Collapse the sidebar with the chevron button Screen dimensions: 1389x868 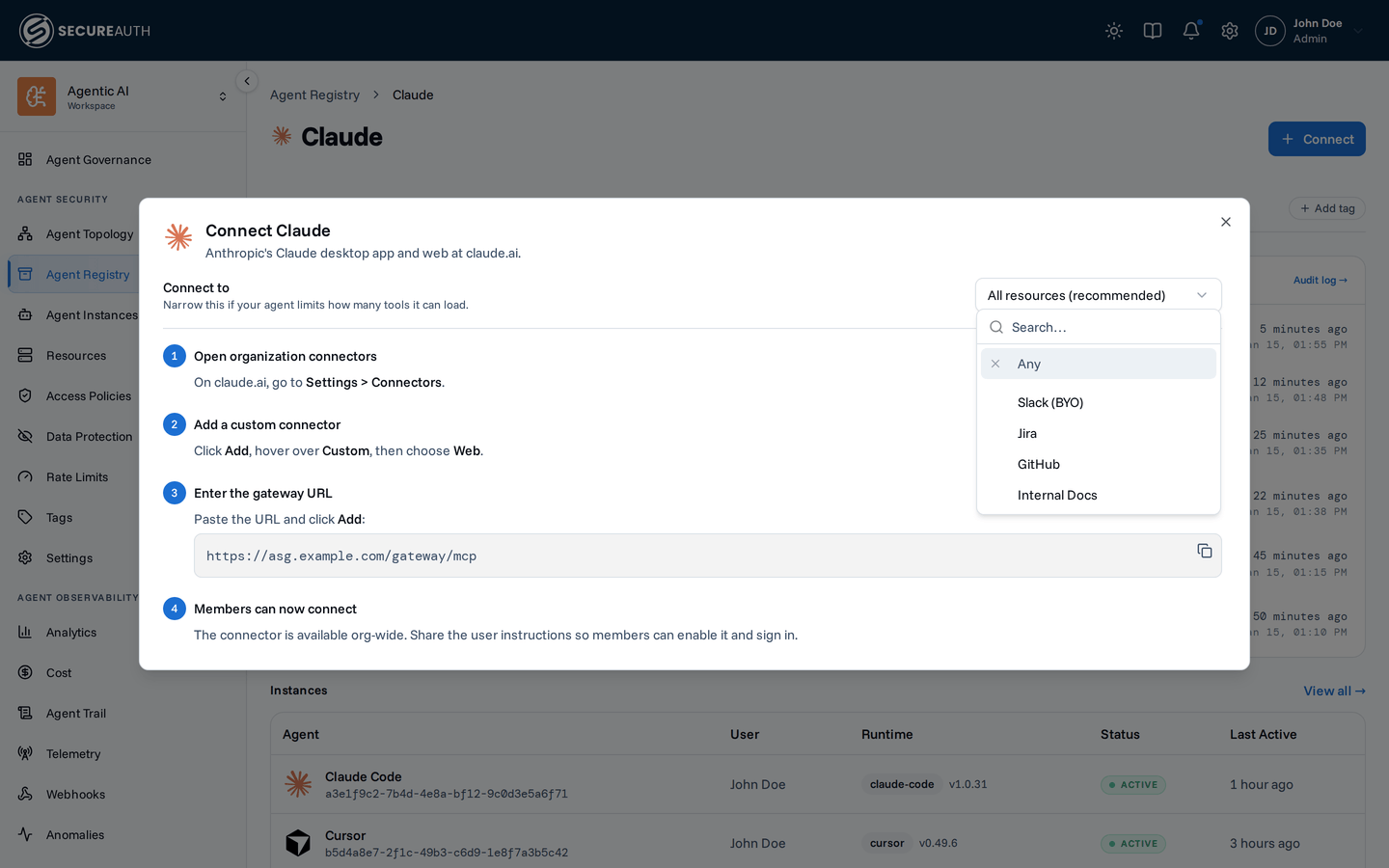(247, 81)
